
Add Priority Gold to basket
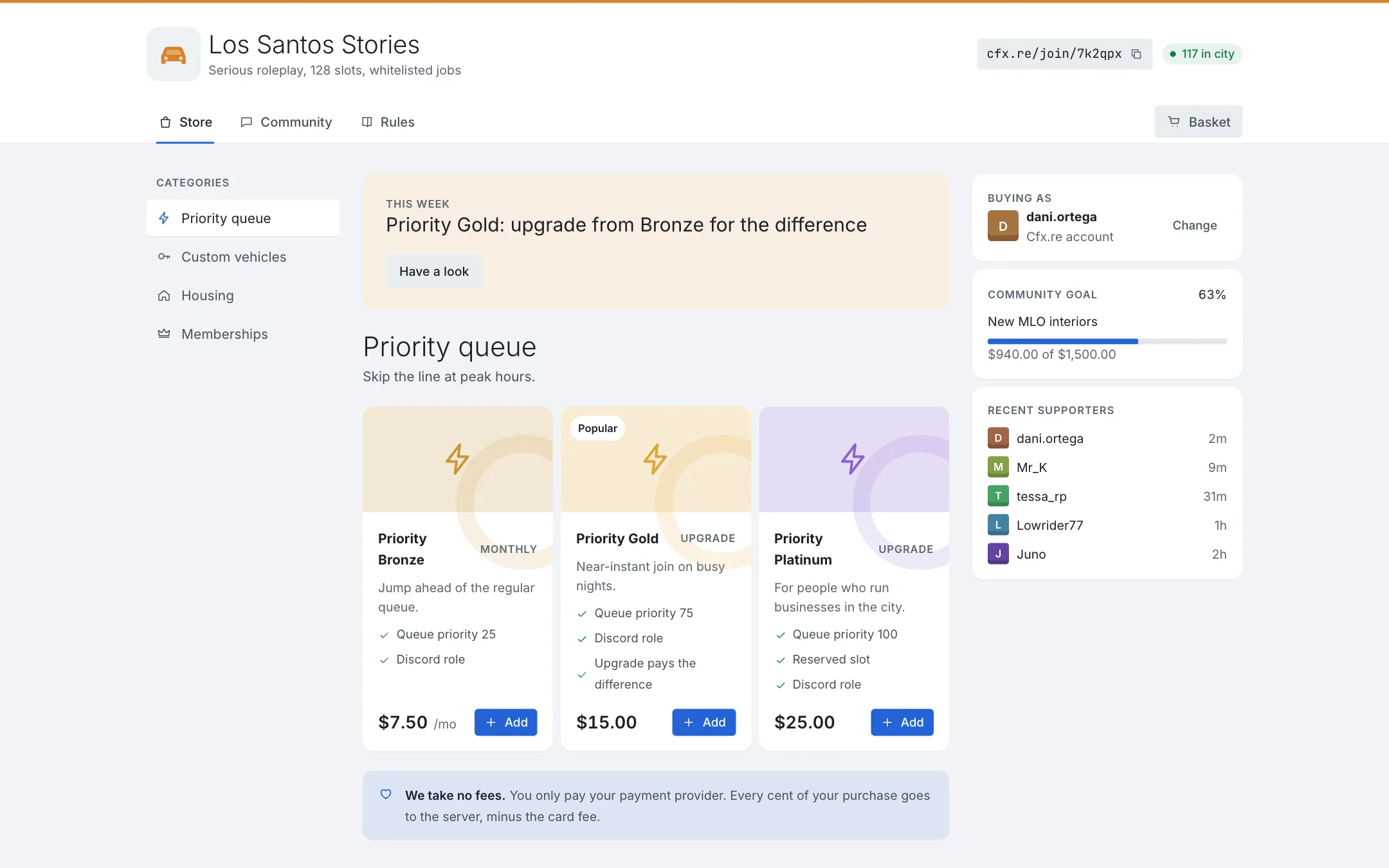tap(704, 722)
